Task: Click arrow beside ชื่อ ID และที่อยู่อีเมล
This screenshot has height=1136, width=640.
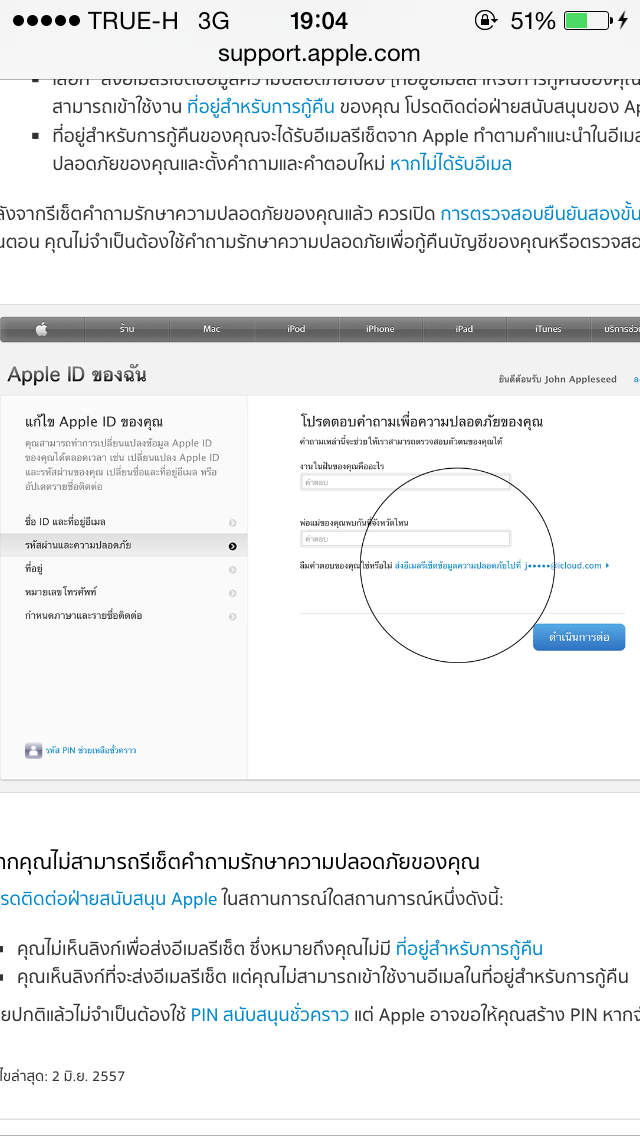Action: 233,523
